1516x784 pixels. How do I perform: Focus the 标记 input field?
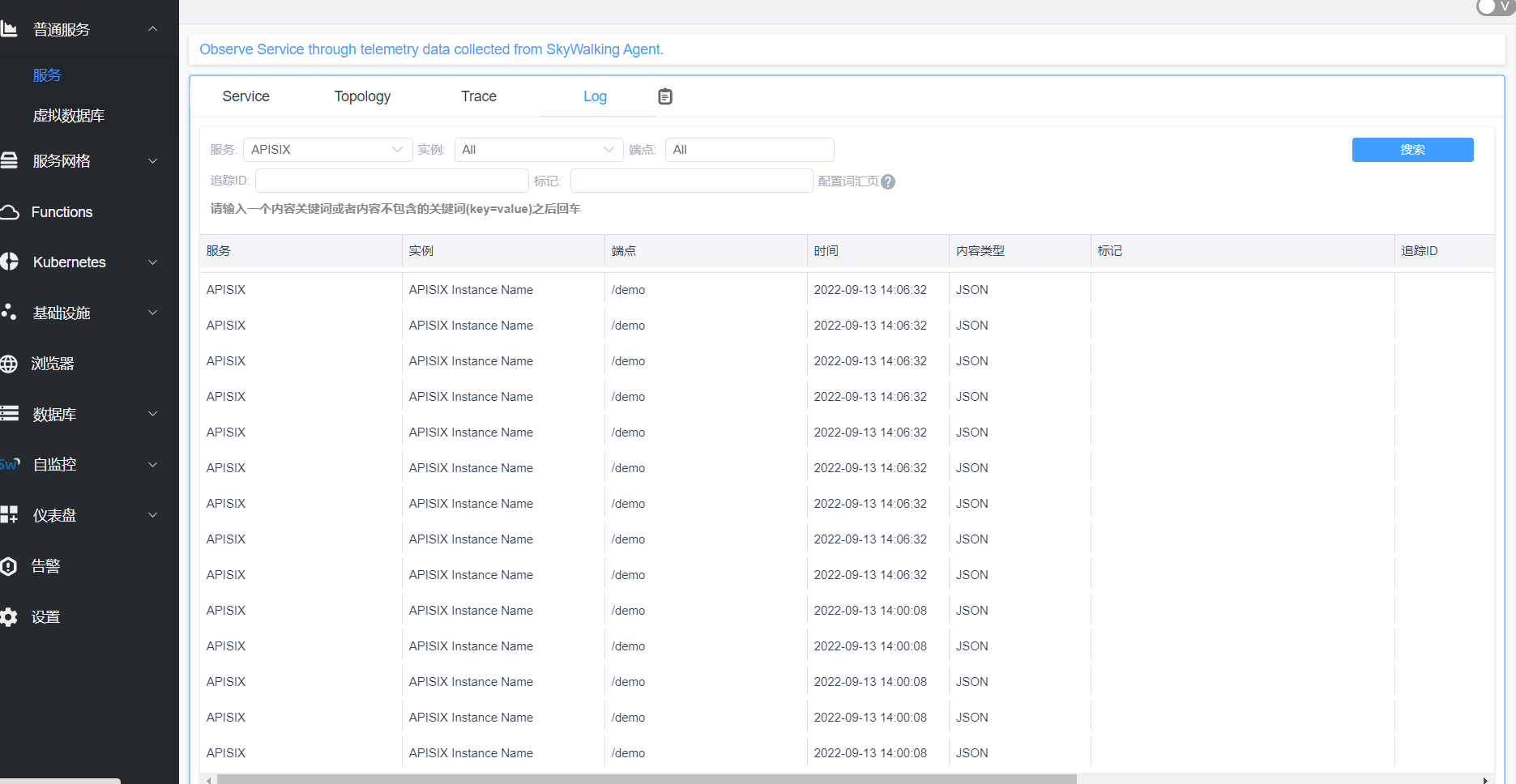click(x=692, y=181)
